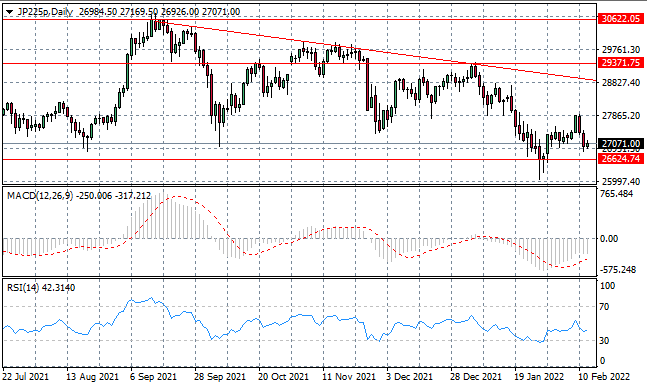This screenshot has width=647, height=387.
Task: Click the 28827.40 price axis value
Action: point(621,83)
